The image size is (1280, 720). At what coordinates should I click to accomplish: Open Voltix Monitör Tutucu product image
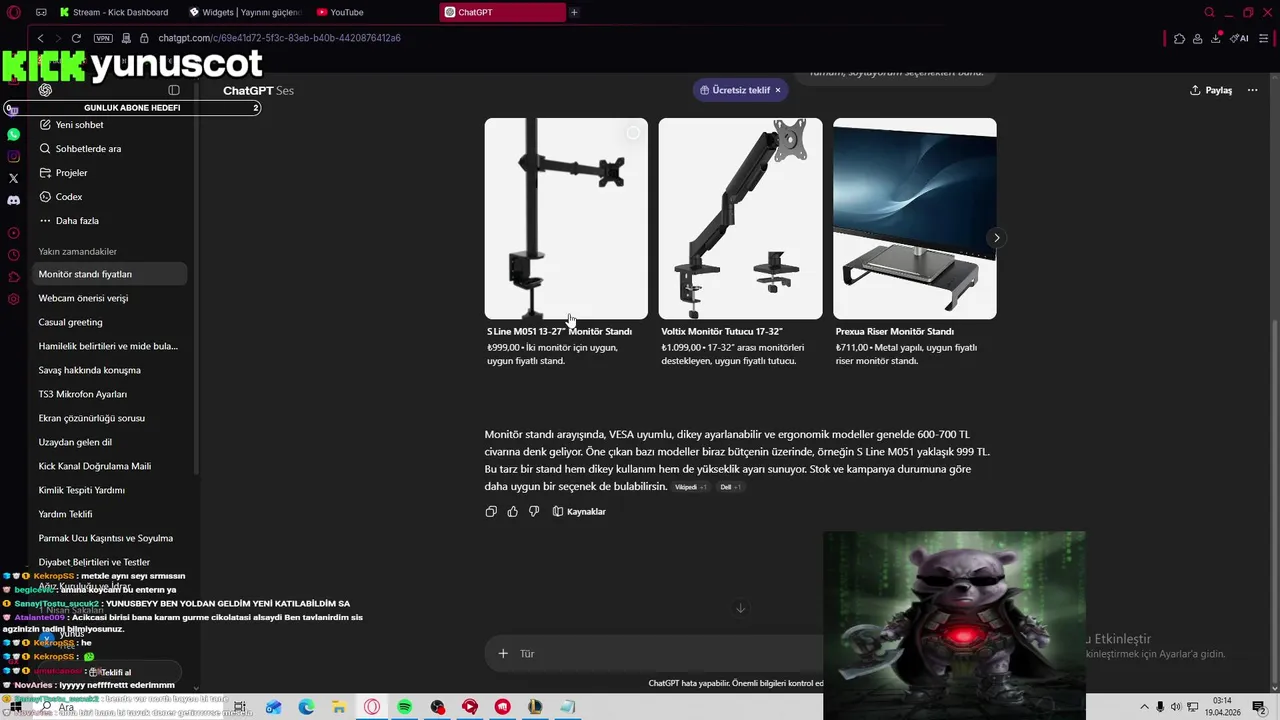740,219
